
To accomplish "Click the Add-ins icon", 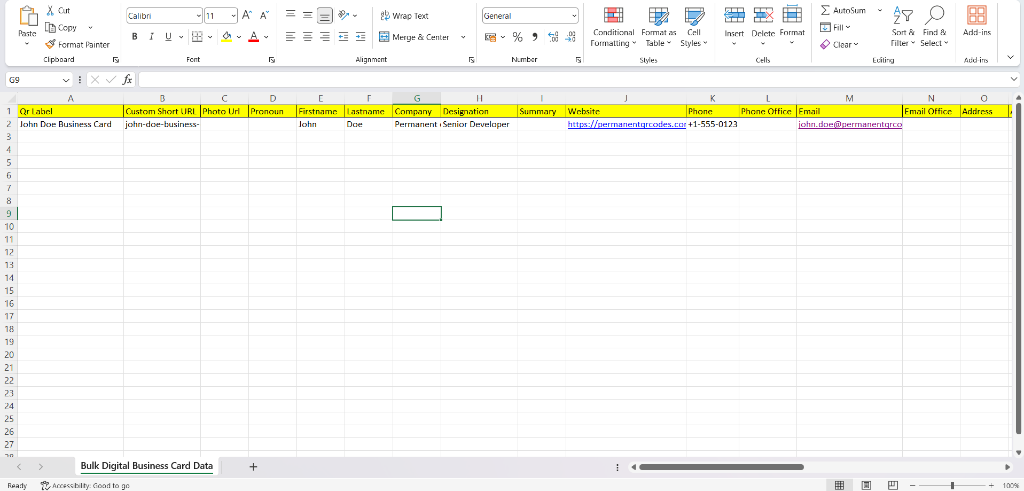I will coord(976,16).
